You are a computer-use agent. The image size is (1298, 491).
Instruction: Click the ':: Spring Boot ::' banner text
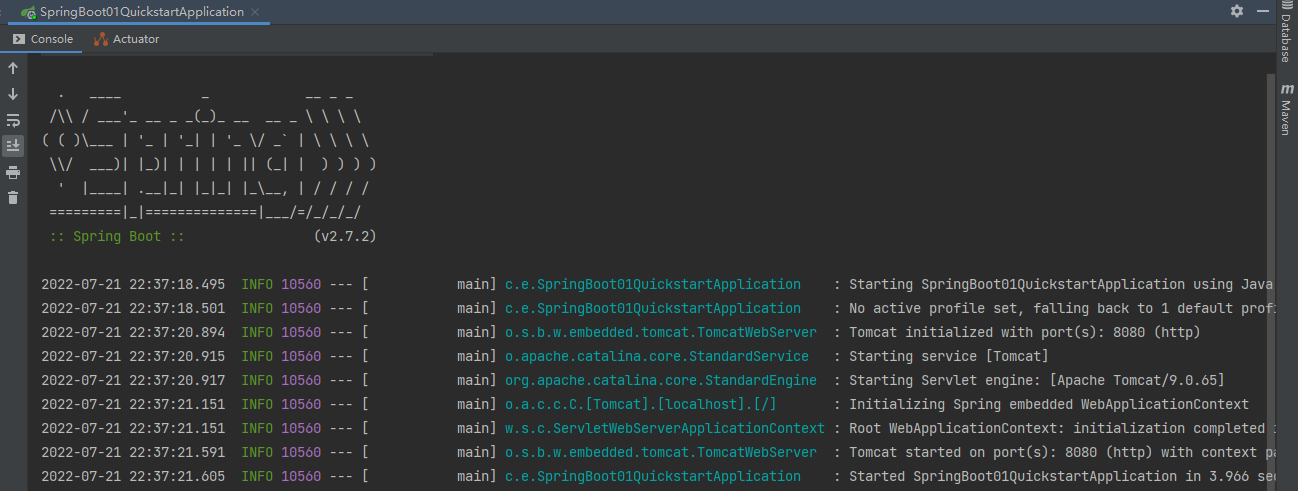pyautogui.click(x=117, y=237)
